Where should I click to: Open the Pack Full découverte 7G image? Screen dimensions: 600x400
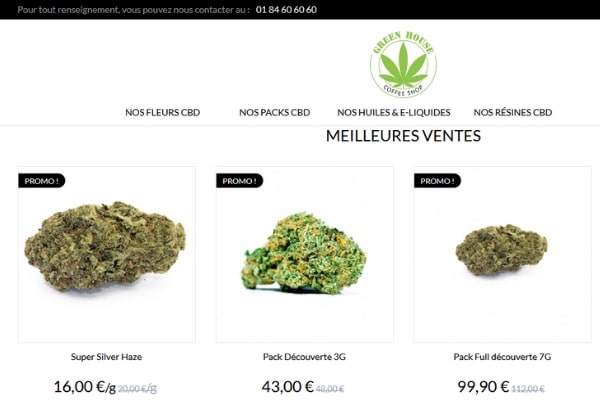coord(502,255)
